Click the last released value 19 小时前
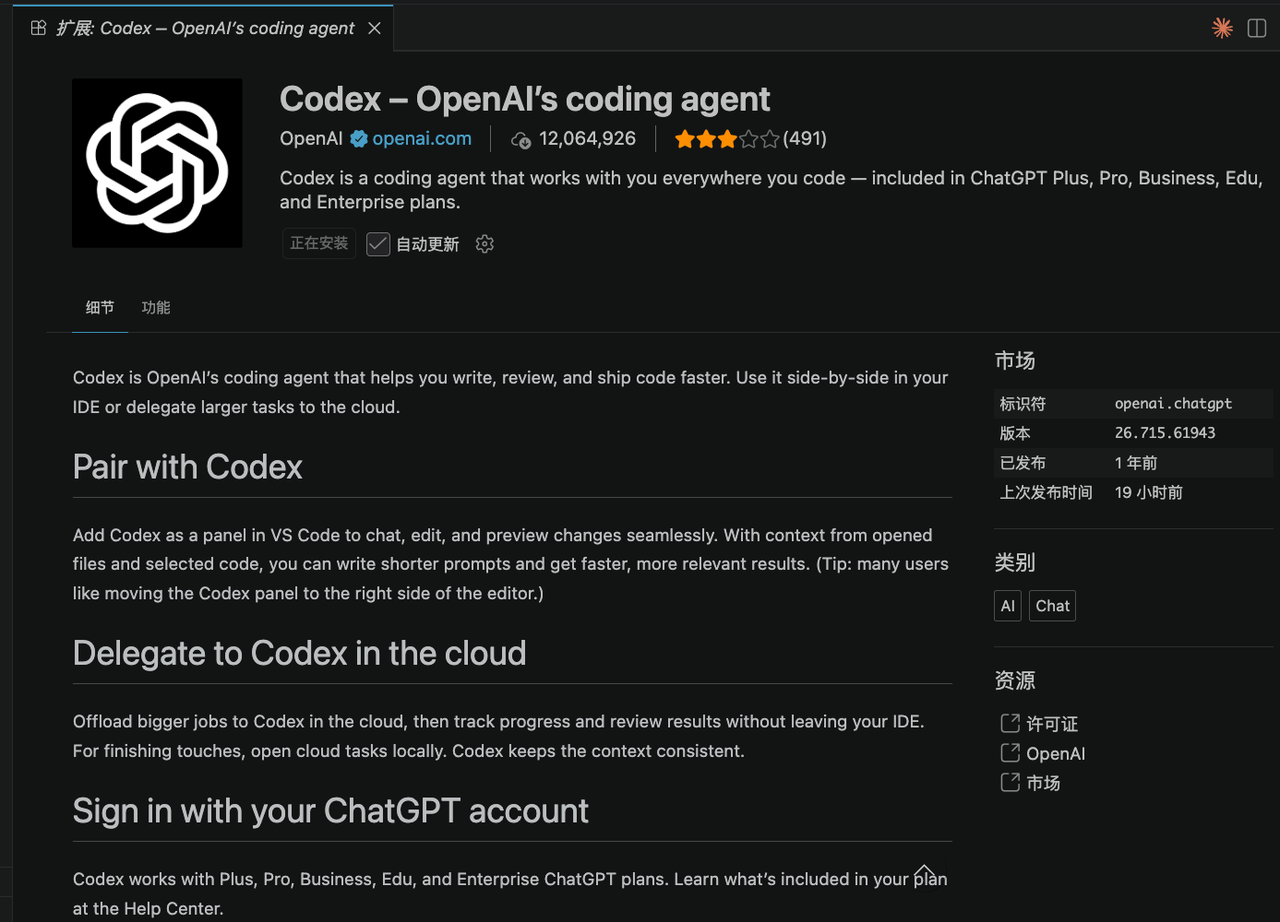 coord(1149,492)
